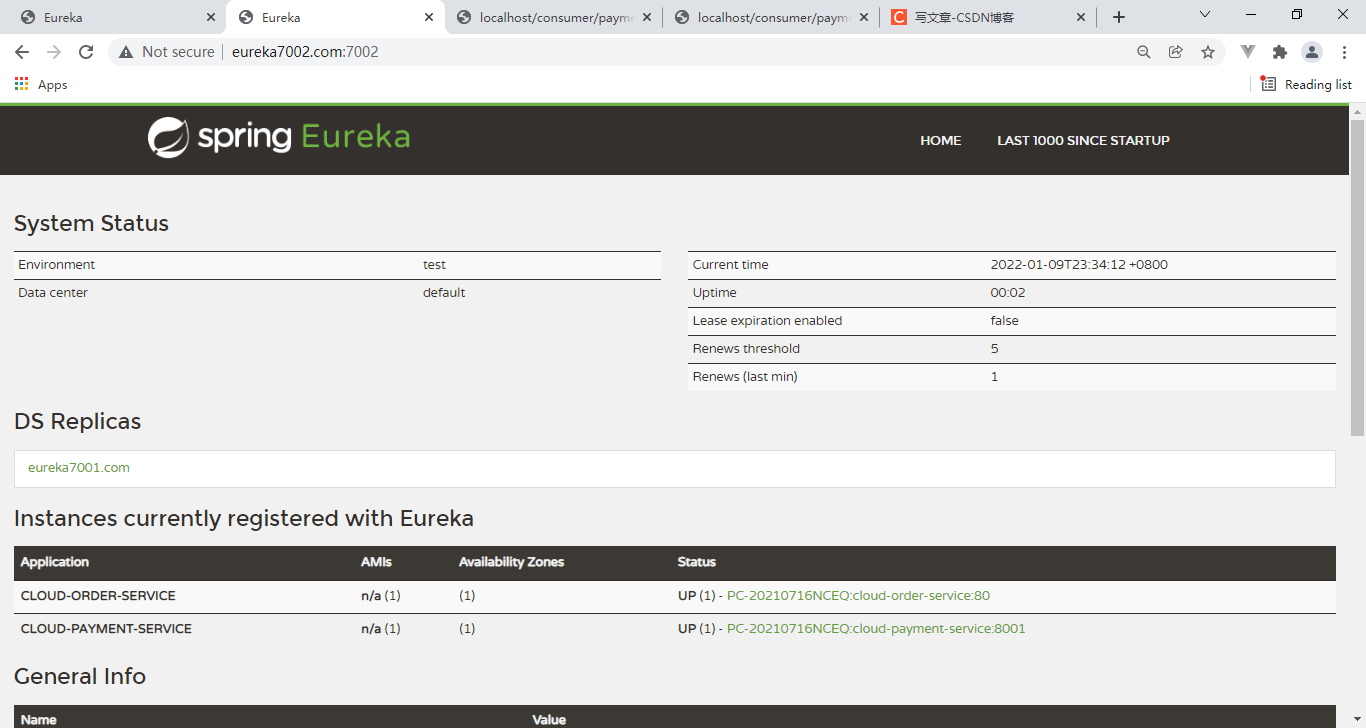This screenshot has height=728, width=1366.
Task: Click the browser forward arrow
Action: click(54, 52)
